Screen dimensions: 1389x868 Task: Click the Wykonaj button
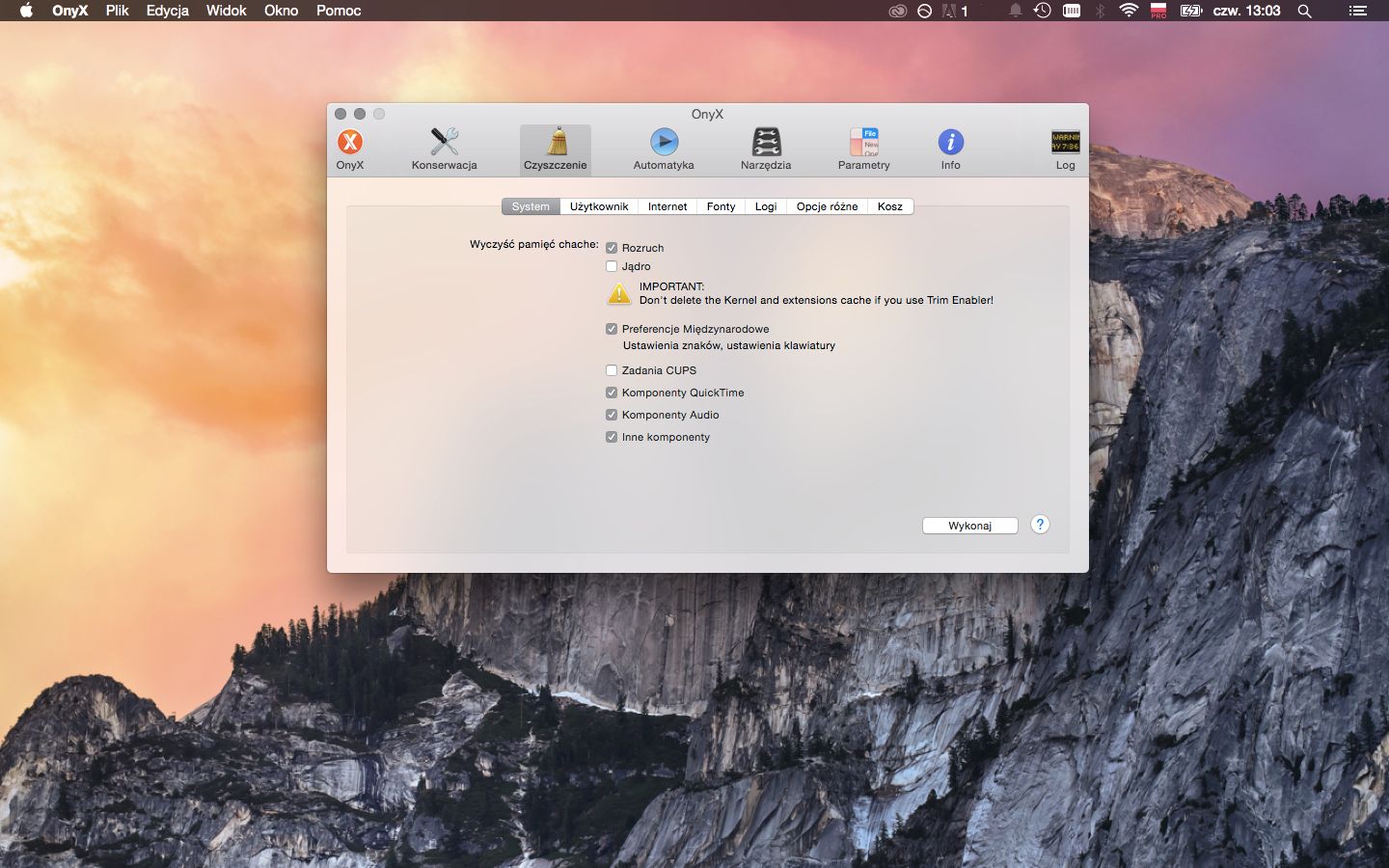[970, 526]
